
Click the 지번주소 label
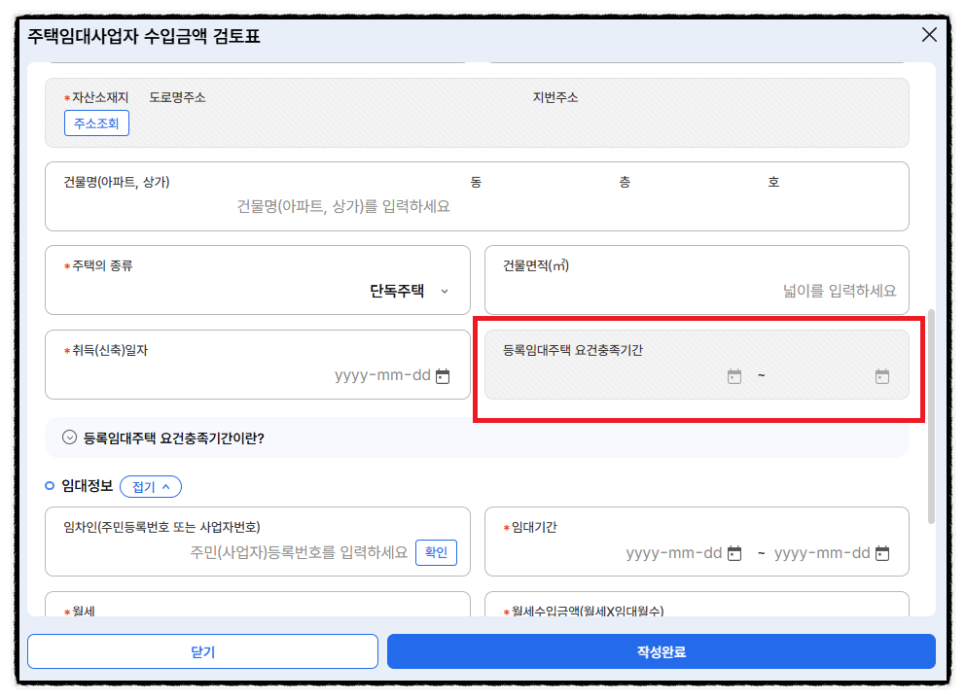pos(556,97)
